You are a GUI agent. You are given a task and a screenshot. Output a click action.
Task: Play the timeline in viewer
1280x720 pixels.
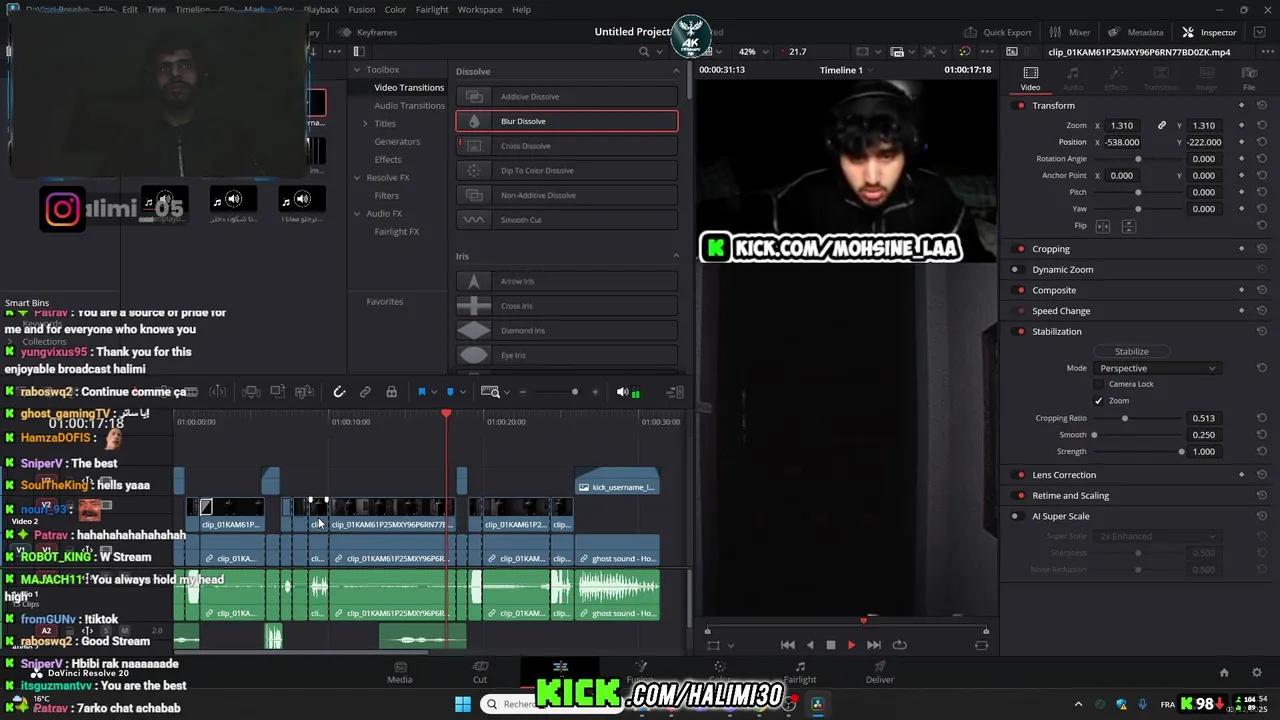851,645
